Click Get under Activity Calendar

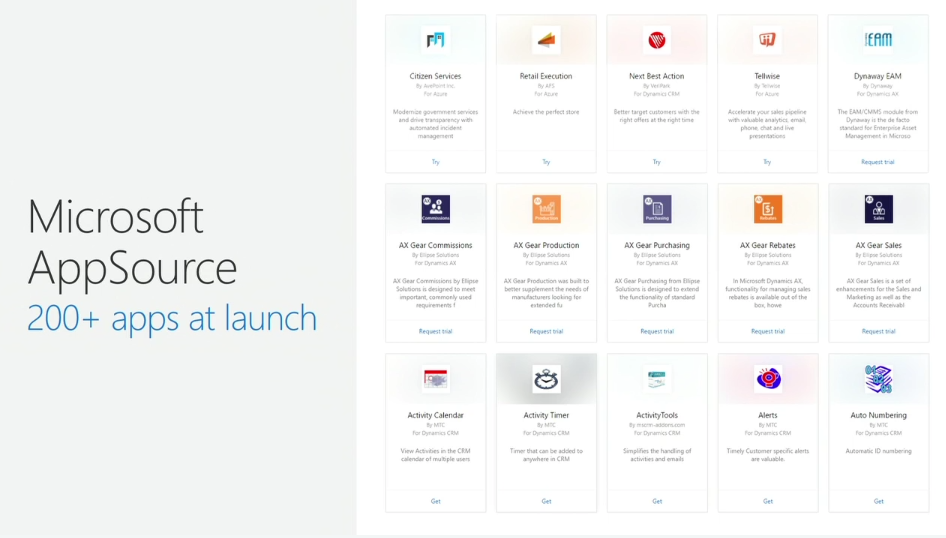pyautogui.click(x=436, y=501)
